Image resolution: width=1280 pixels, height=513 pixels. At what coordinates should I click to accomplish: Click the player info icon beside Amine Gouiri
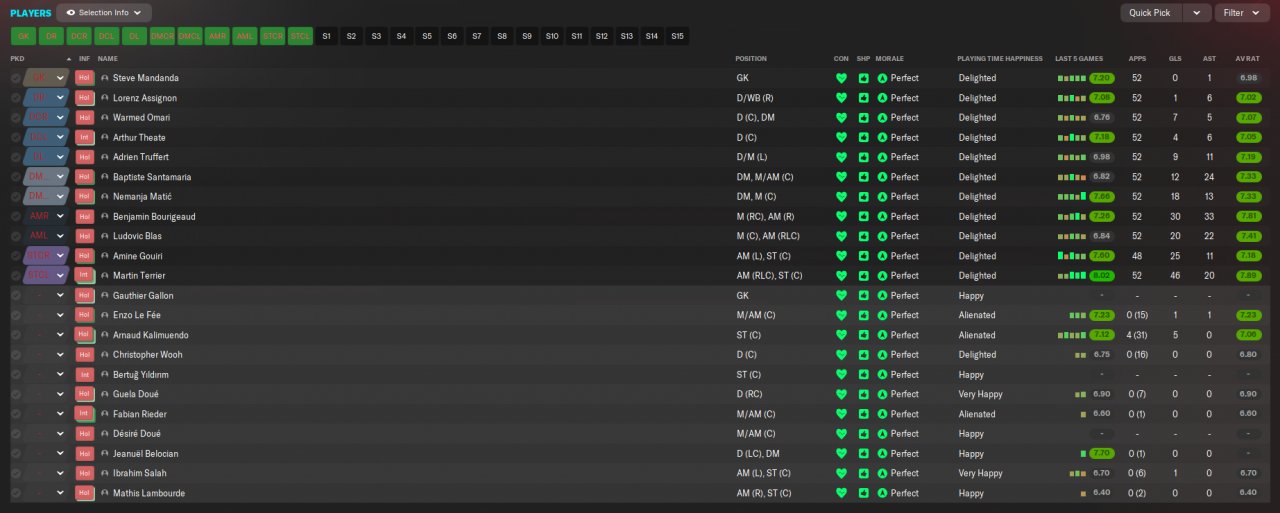pos(105,256)
